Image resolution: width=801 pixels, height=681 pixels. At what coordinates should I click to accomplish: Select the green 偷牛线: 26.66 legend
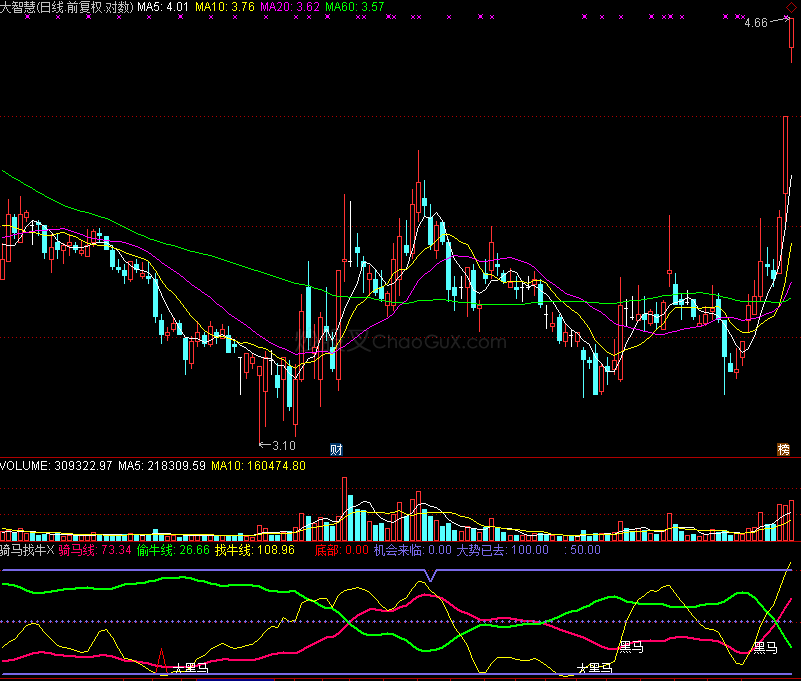click(x=174, y=550)
